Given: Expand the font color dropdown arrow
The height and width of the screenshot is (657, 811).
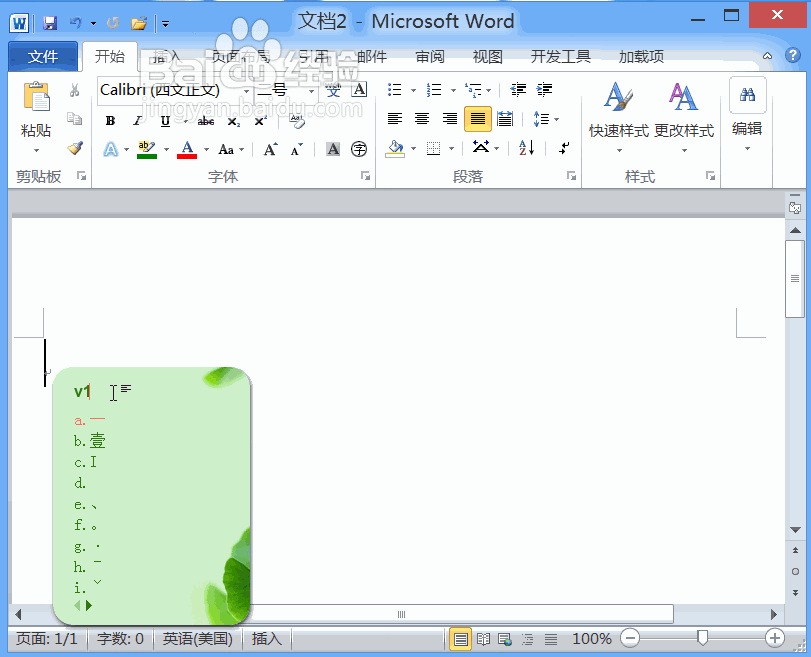Looking at the screenshot, I should point(206,148).
